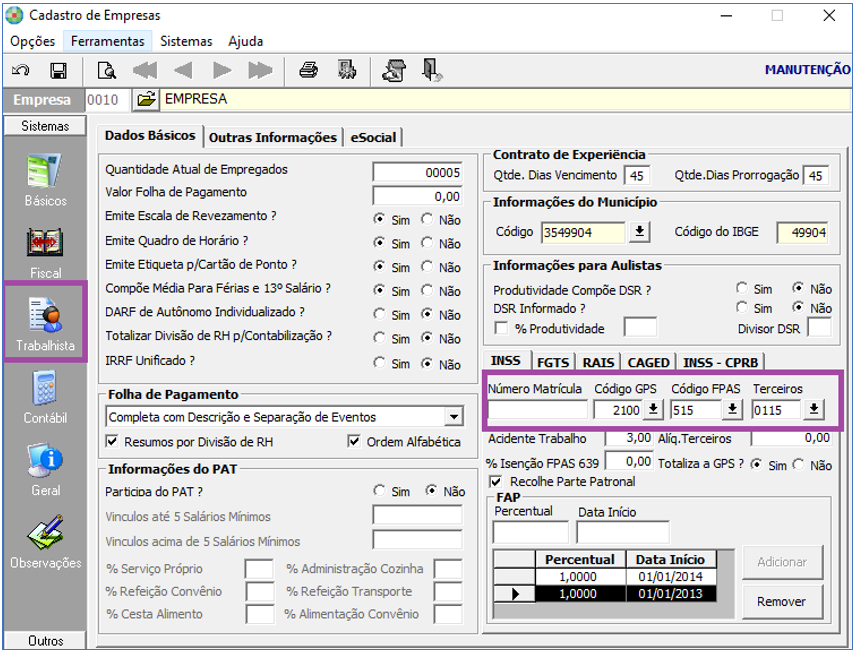853x651 pixels.
Task: Open the search magnifier document icon
Action: point(107,71)
